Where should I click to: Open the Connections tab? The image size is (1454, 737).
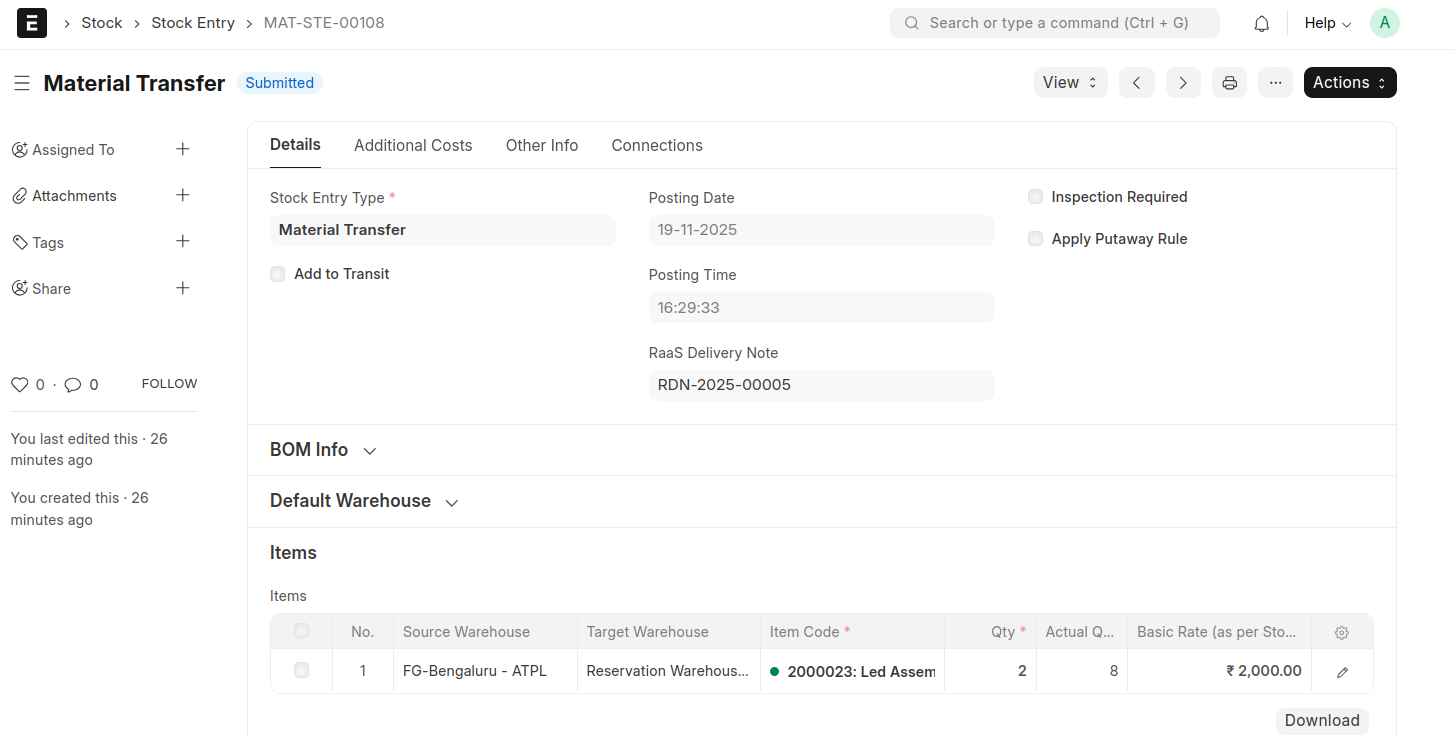pos(656,145)
